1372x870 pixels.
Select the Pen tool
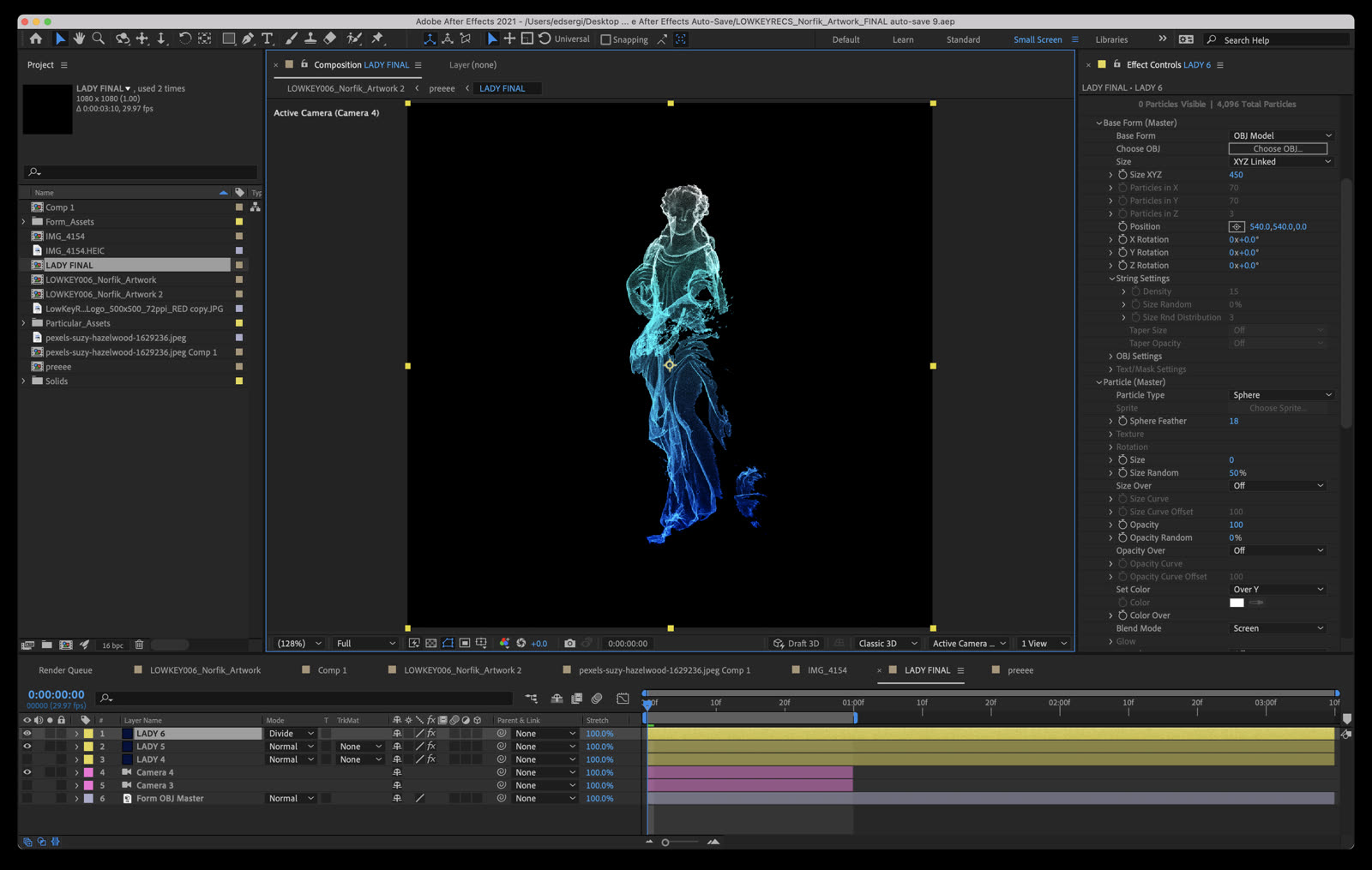click(248, 39)
